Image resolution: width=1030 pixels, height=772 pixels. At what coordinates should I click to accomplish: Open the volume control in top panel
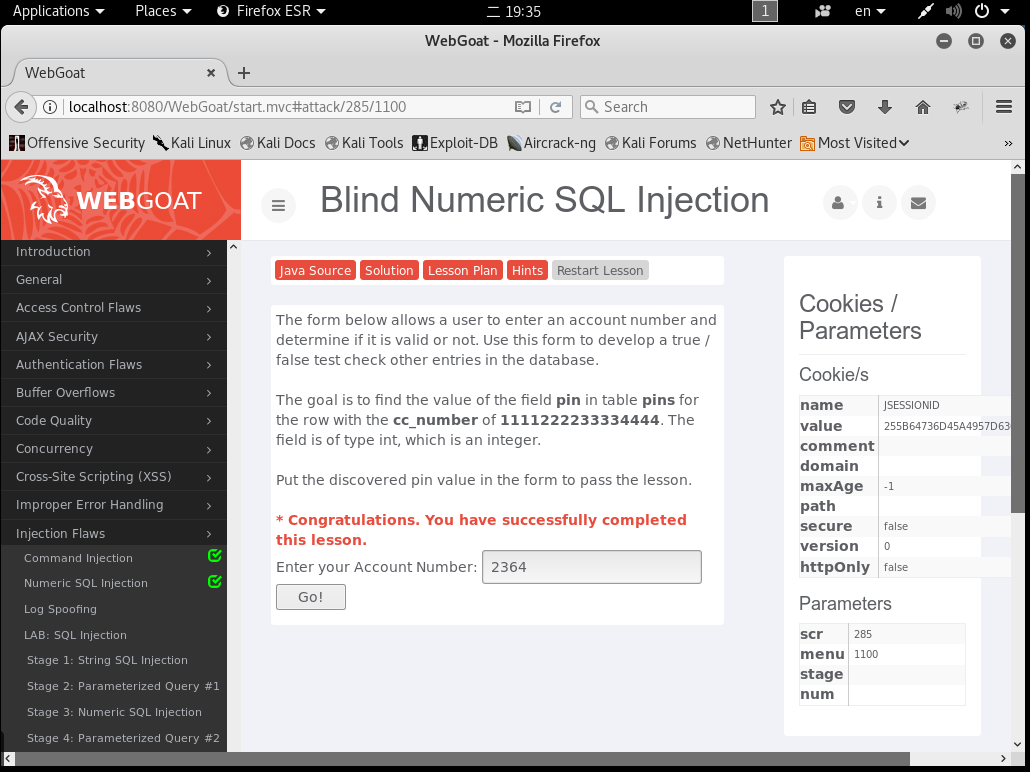953,11
